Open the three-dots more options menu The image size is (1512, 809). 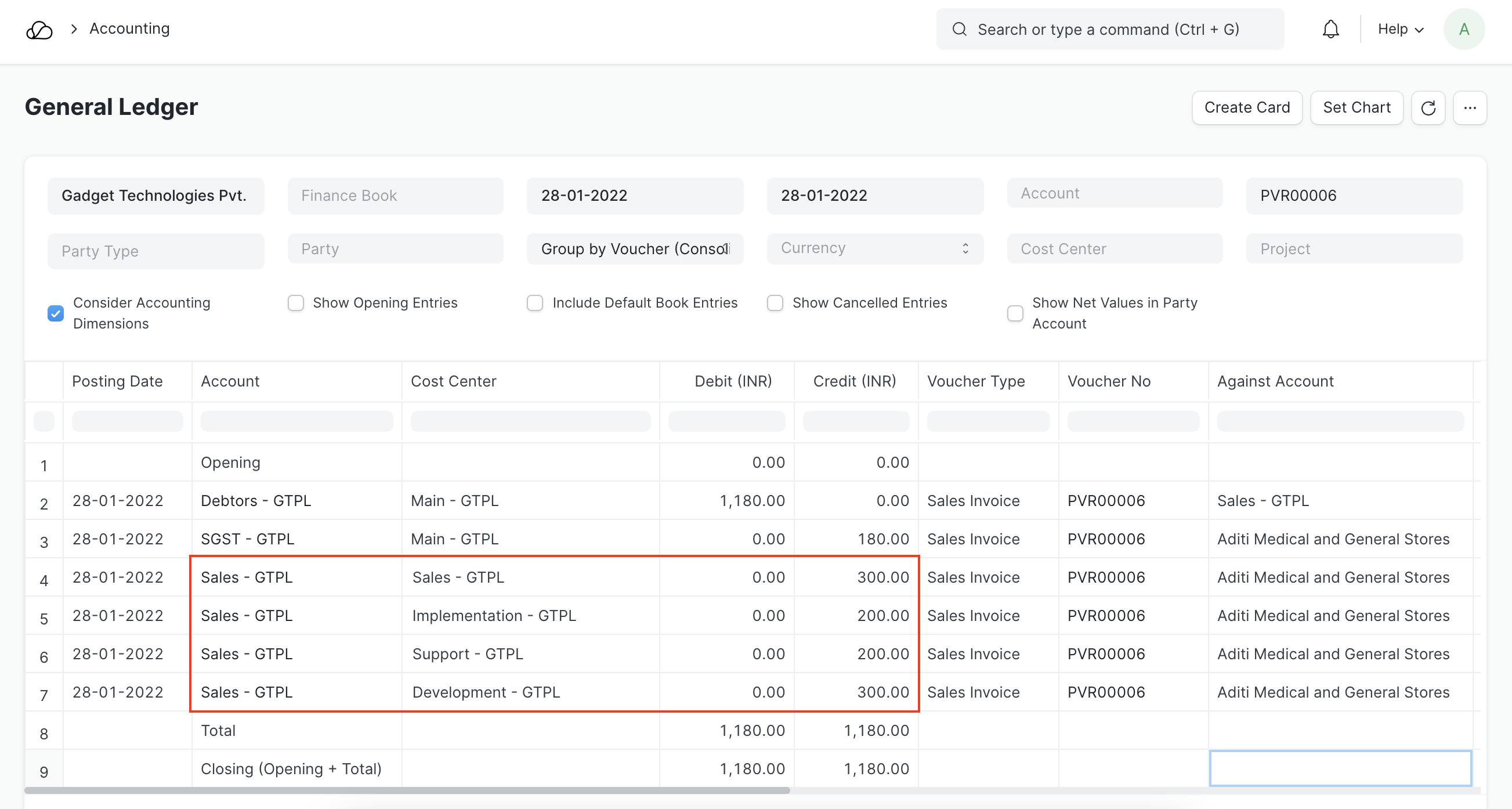coord(1469,107)
